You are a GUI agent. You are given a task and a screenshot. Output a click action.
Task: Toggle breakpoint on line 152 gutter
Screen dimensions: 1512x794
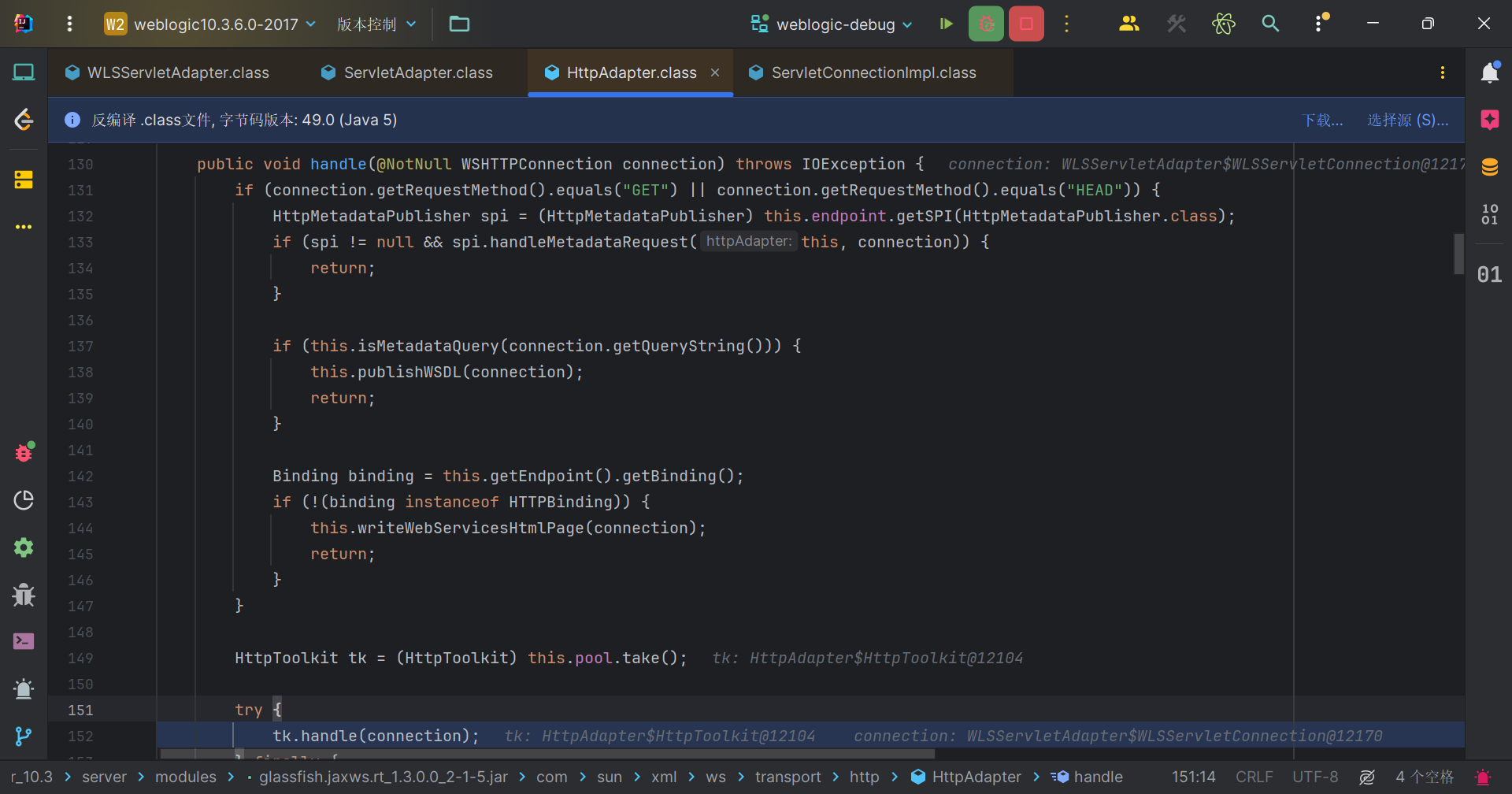80,736
